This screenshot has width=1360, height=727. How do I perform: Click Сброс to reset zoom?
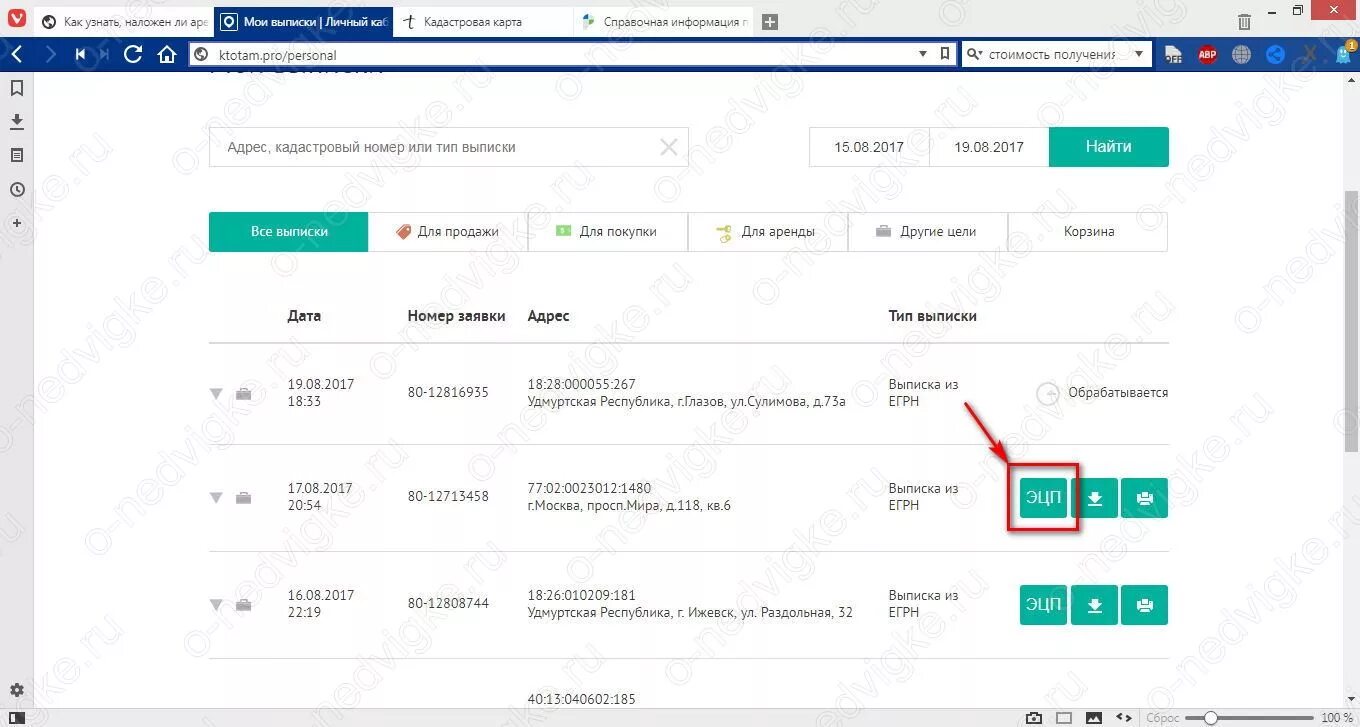click(1163, 718)
